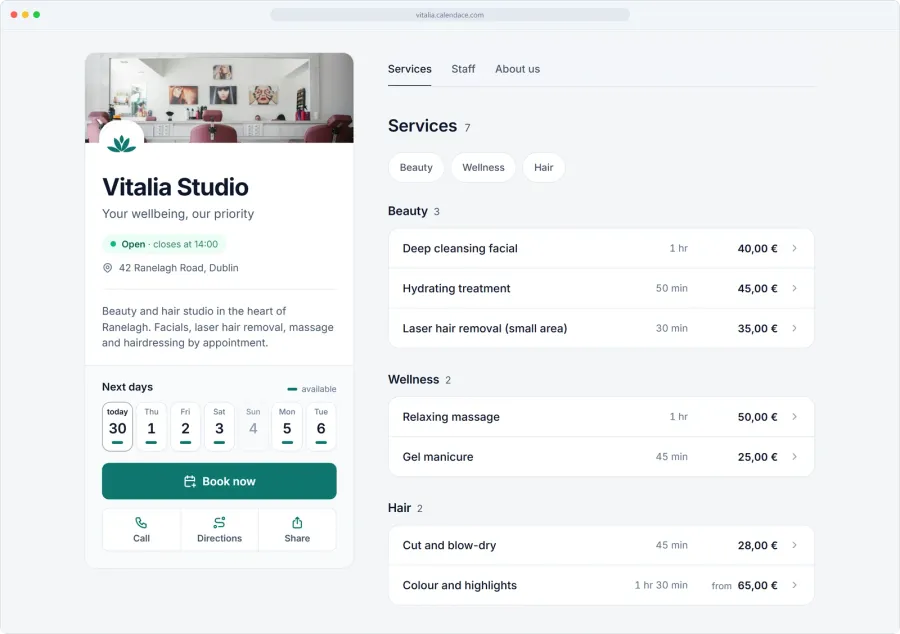
Task: Click the Call button label
Action: tap(141, 538)
